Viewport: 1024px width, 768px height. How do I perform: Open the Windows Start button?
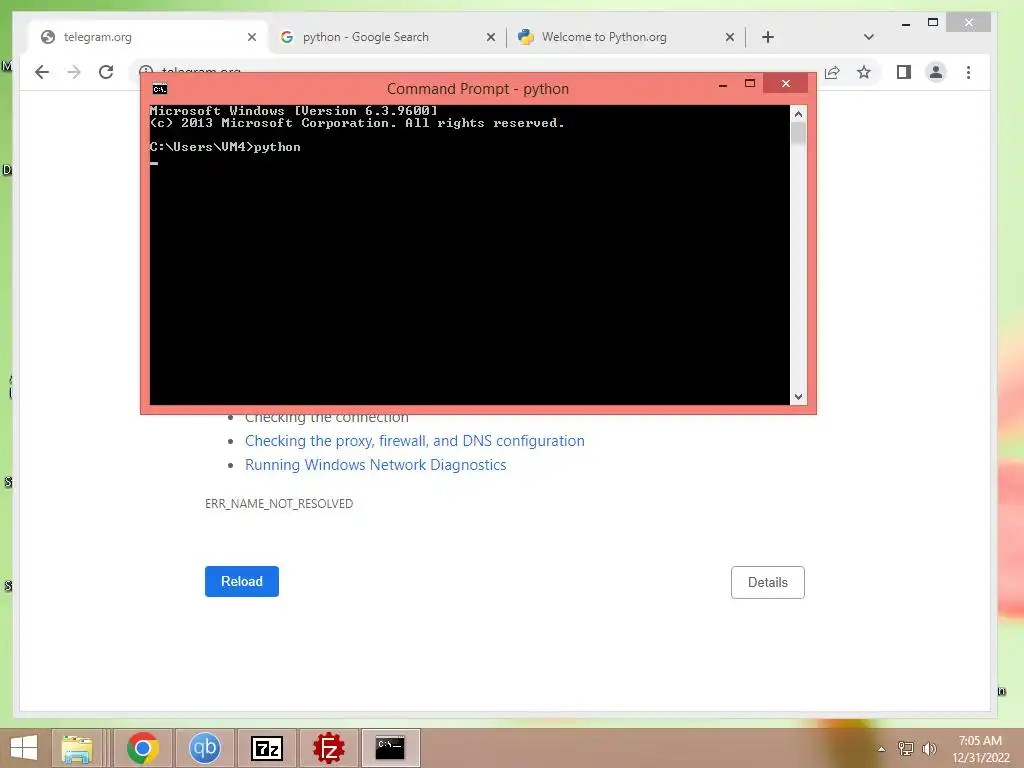(24, 748)
